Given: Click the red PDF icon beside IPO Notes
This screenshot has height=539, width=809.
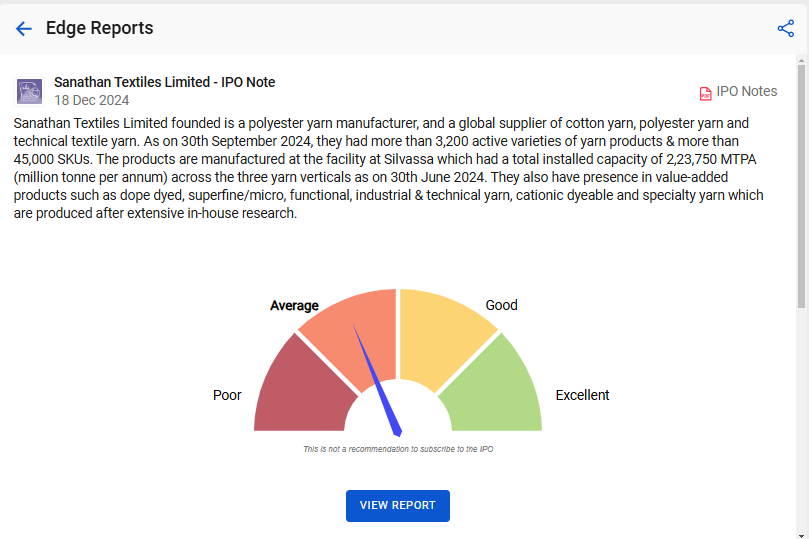Looking at the screenshot, I should [705, 93].
